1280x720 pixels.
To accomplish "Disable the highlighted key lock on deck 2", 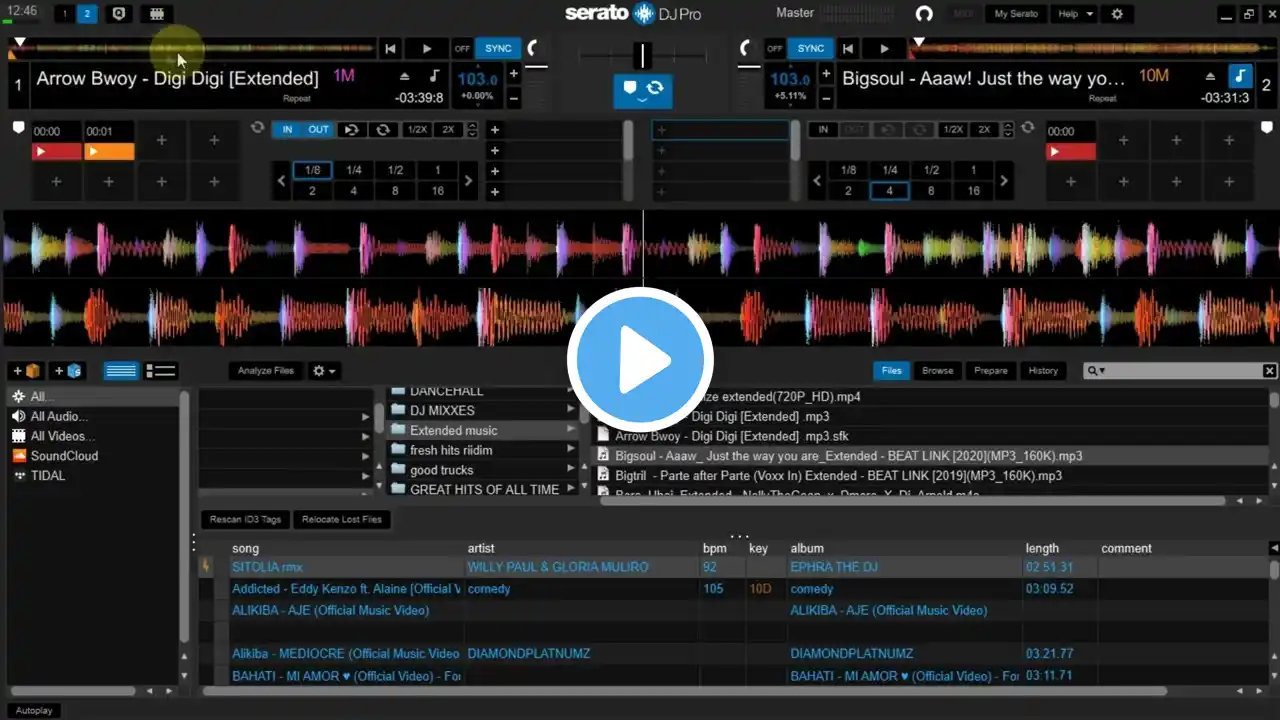I will [x=1239, y=76].
